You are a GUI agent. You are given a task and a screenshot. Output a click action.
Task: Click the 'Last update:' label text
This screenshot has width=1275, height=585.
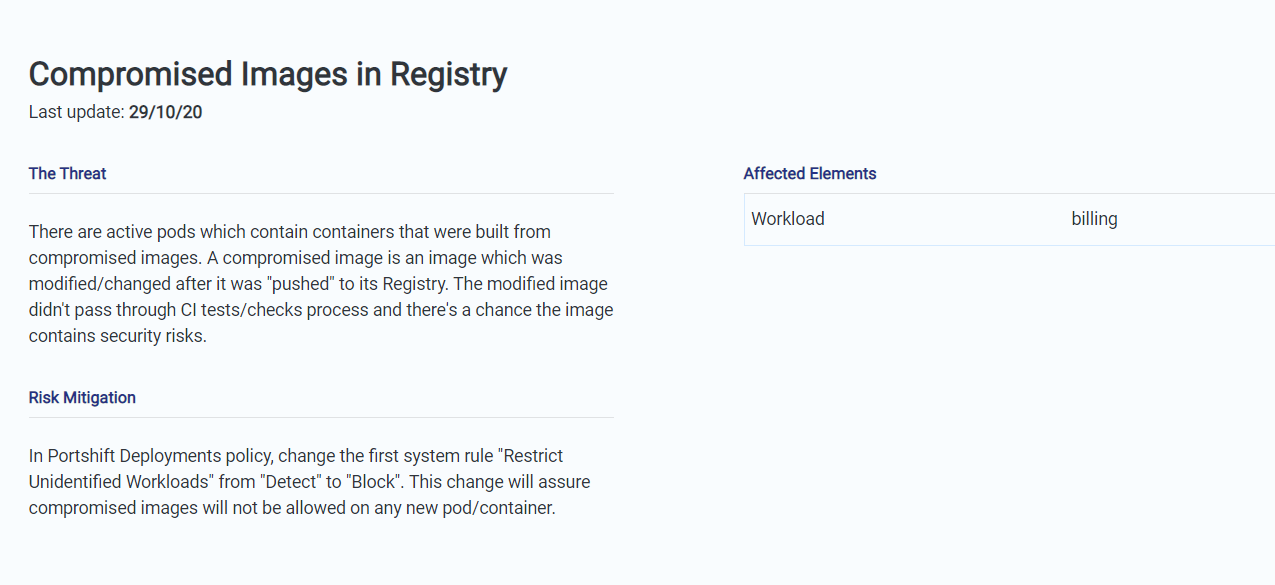click(76, 112)
